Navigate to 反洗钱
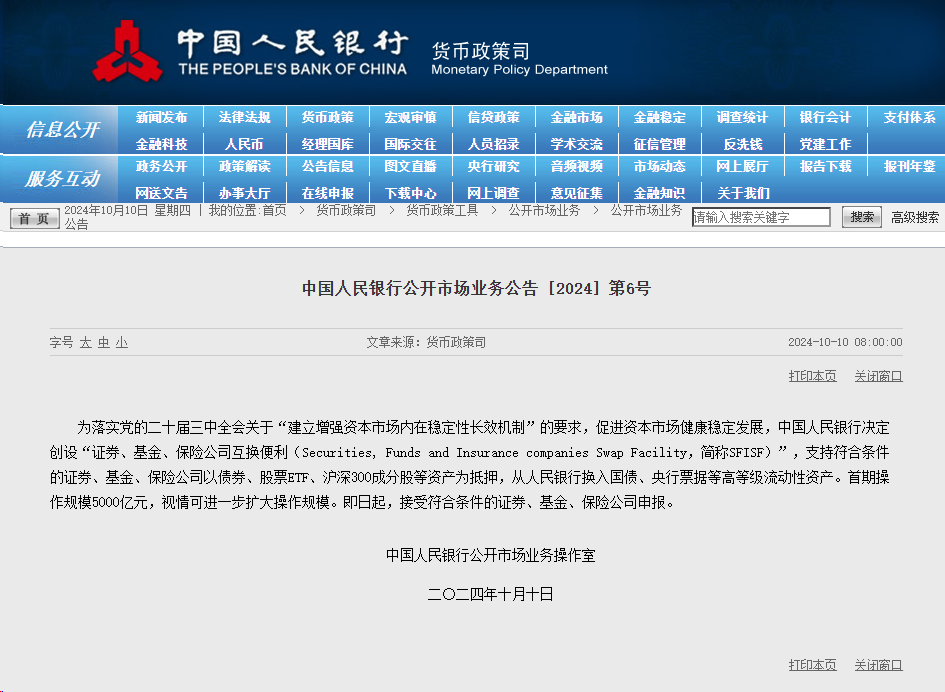Screen dimensions: 945x692 pyautogui.click(x=742, y=144)
